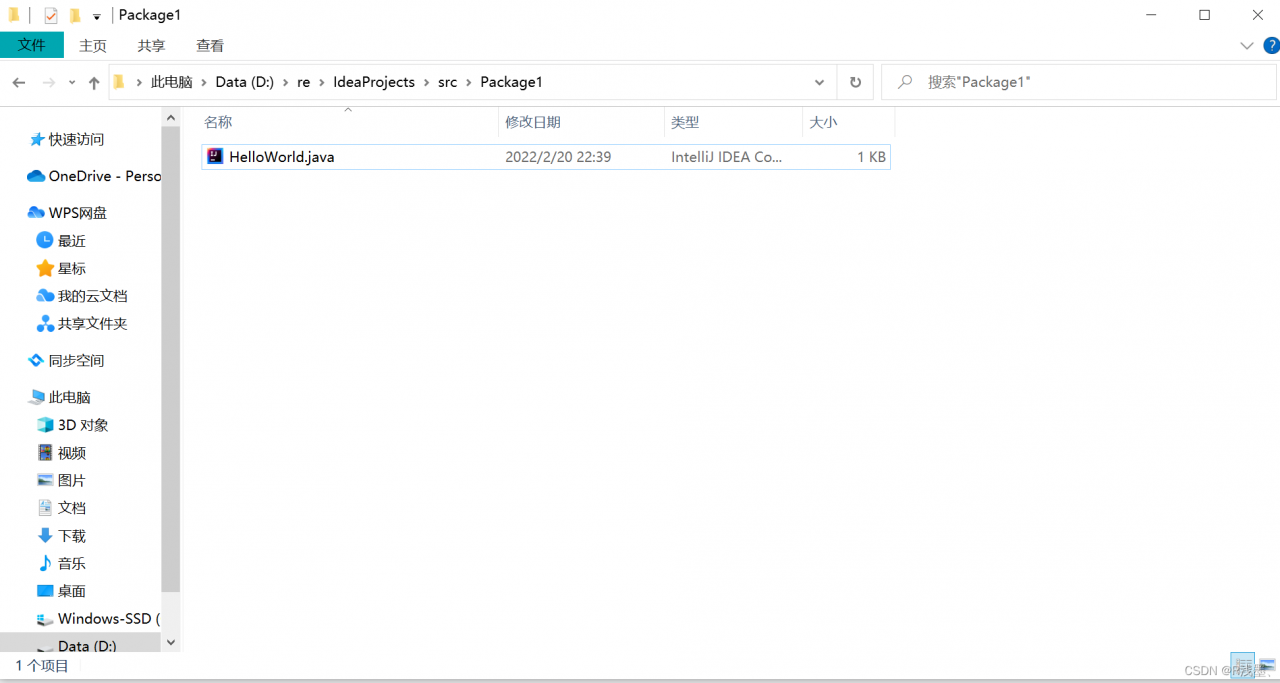
Task: Refresh the Package1 folder view
Action: click(855, 82)
